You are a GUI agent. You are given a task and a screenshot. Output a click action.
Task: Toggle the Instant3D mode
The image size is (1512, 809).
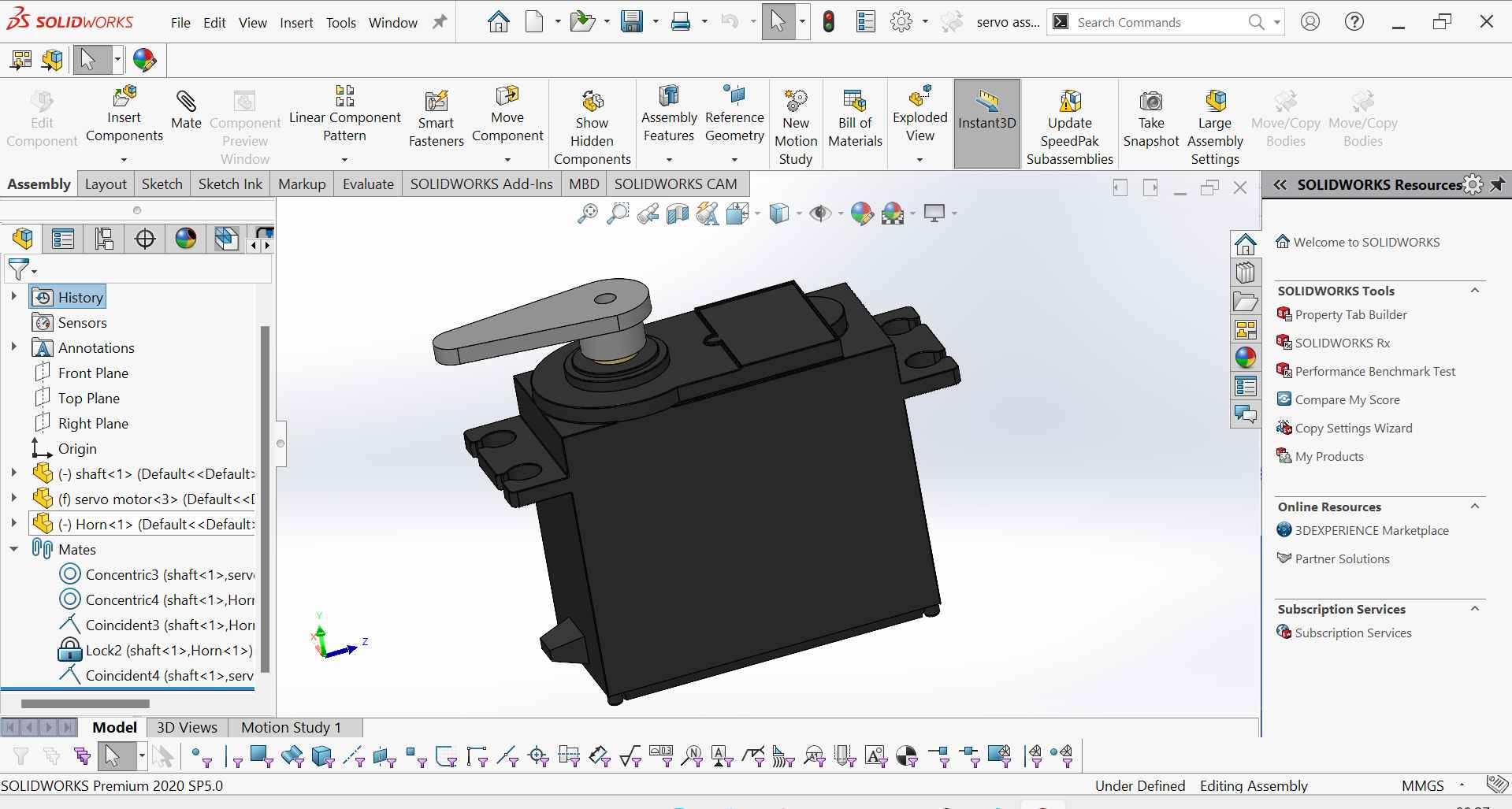(x=987, y=123)
